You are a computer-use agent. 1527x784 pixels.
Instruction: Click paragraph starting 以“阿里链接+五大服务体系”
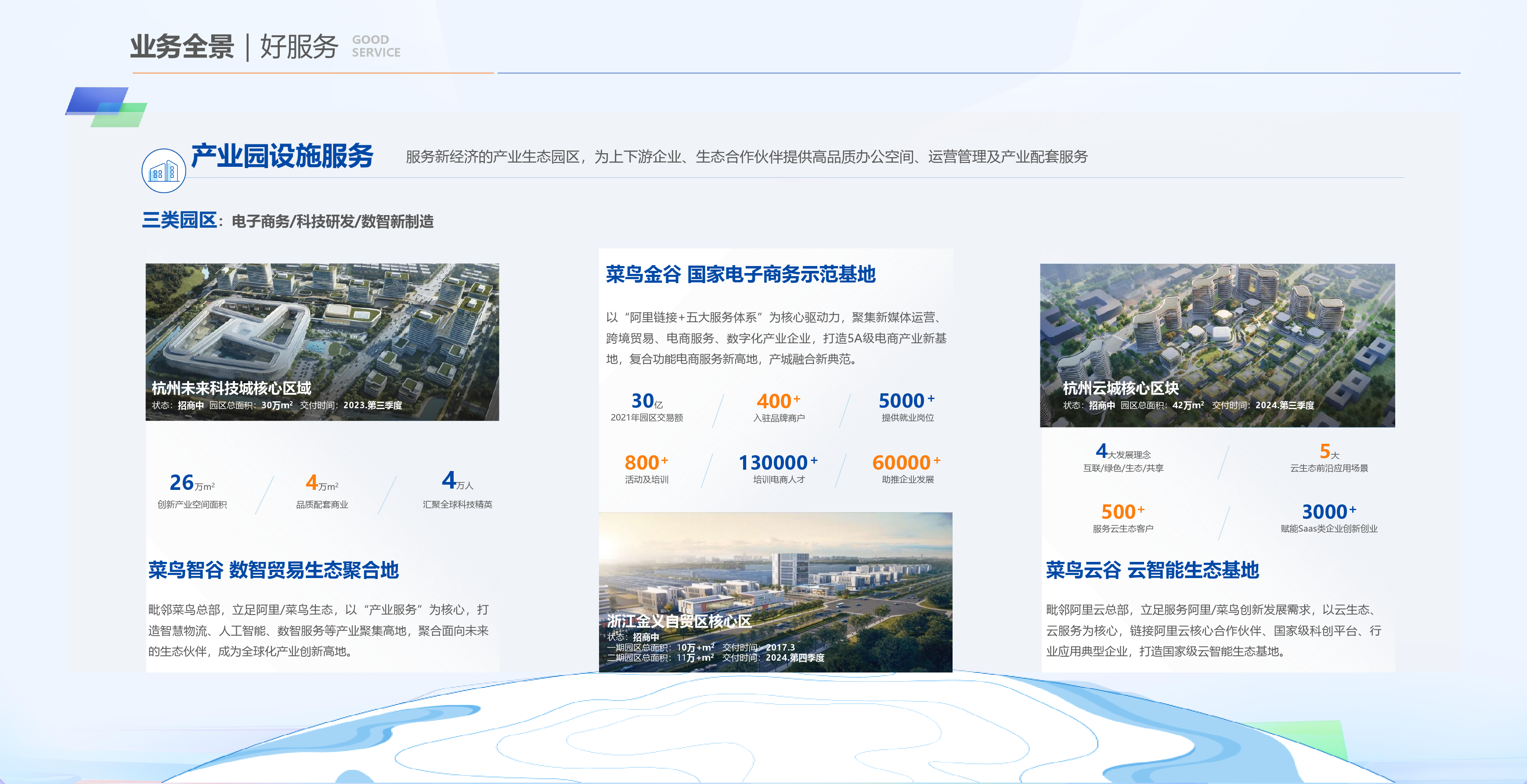(776, 338)
